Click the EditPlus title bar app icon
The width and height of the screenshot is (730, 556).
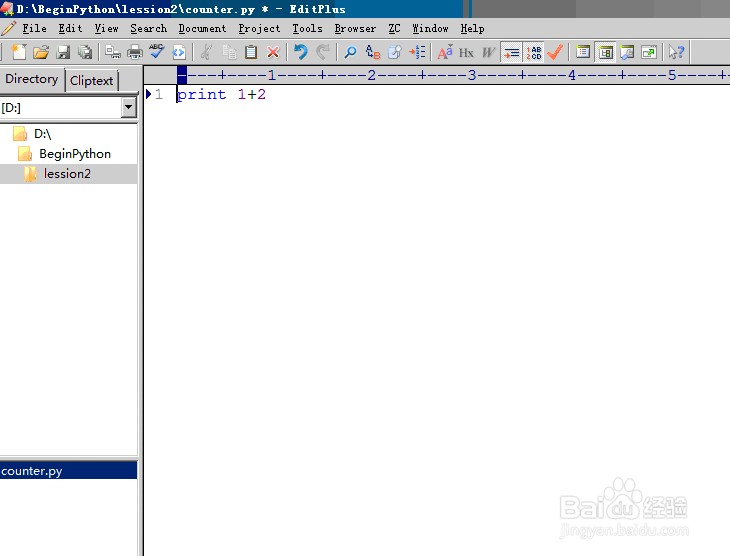(7, 8)
